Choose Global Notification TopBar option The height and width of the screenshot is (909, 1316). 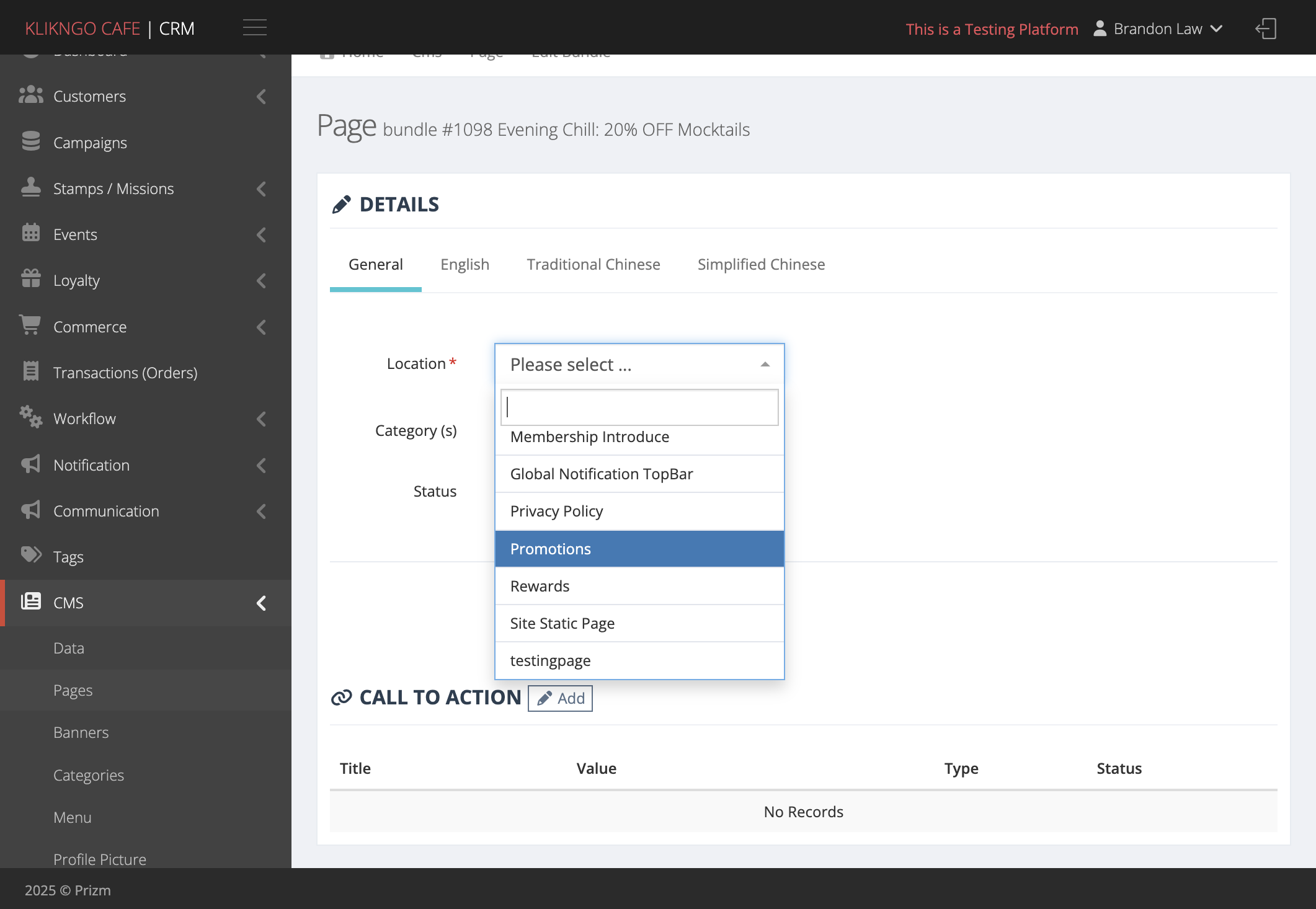639,474
